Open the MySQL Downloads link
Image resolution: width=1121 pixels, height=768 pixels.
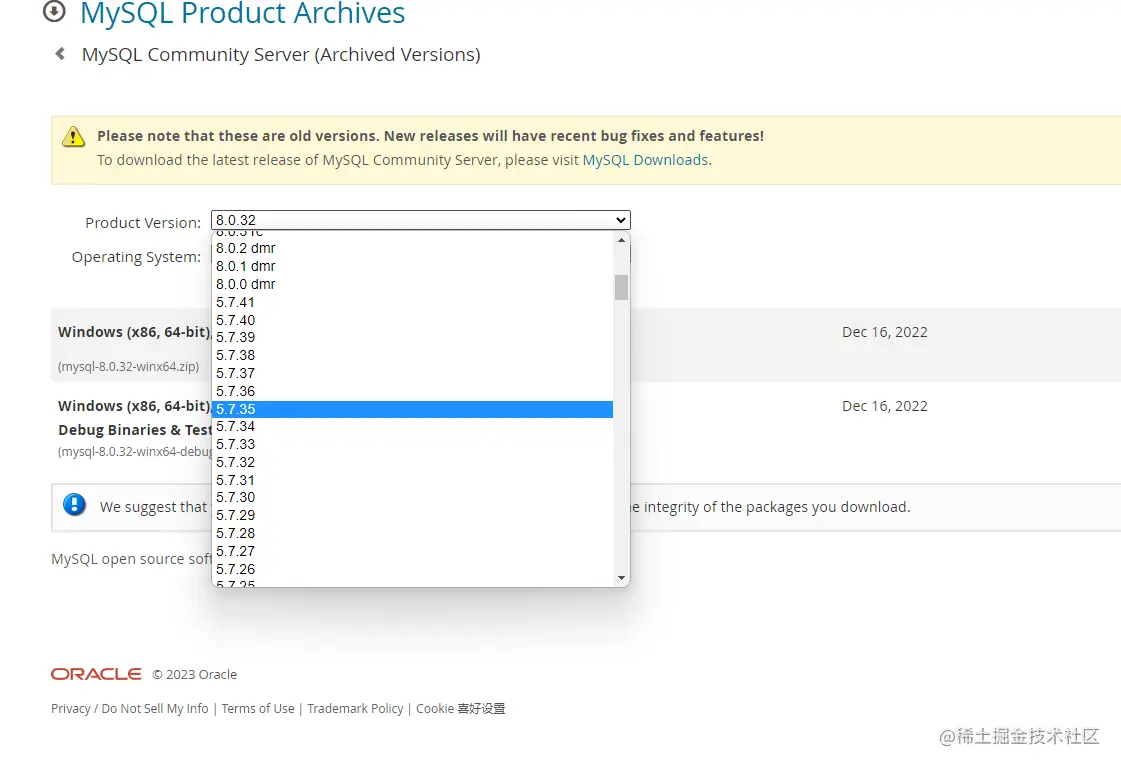(x=645, y=160)
